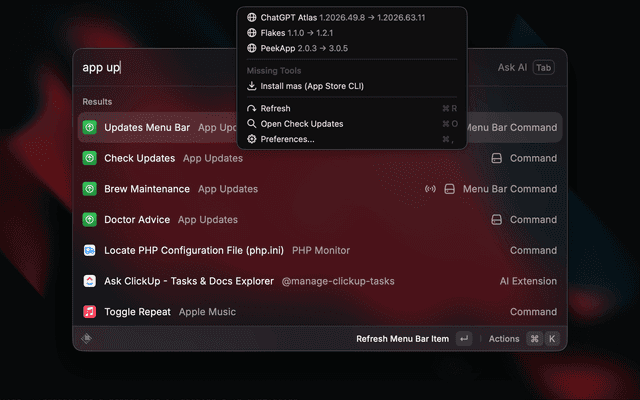Click ClickUp app icon
640x400 pixels.
90,281
